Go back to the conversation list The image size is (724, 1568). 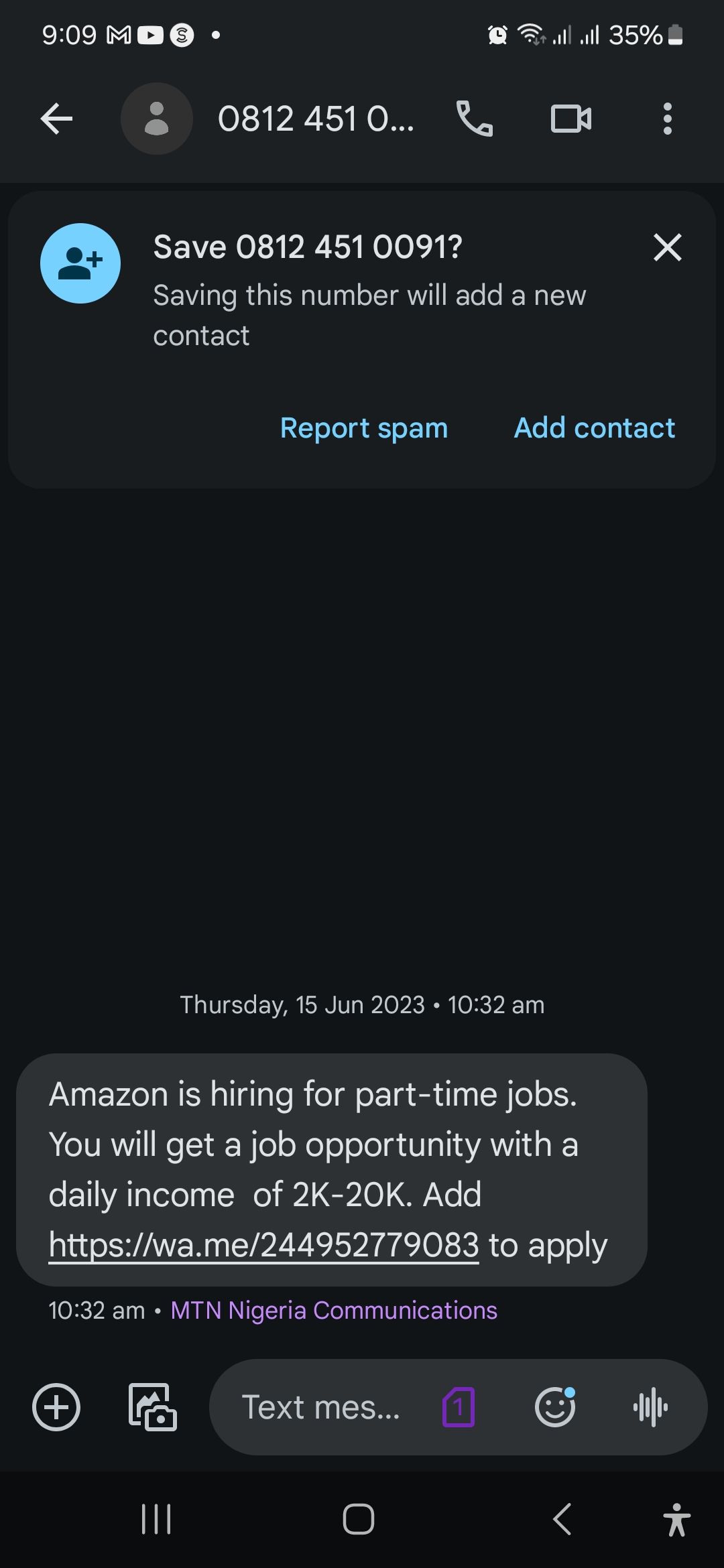point(56,119)
